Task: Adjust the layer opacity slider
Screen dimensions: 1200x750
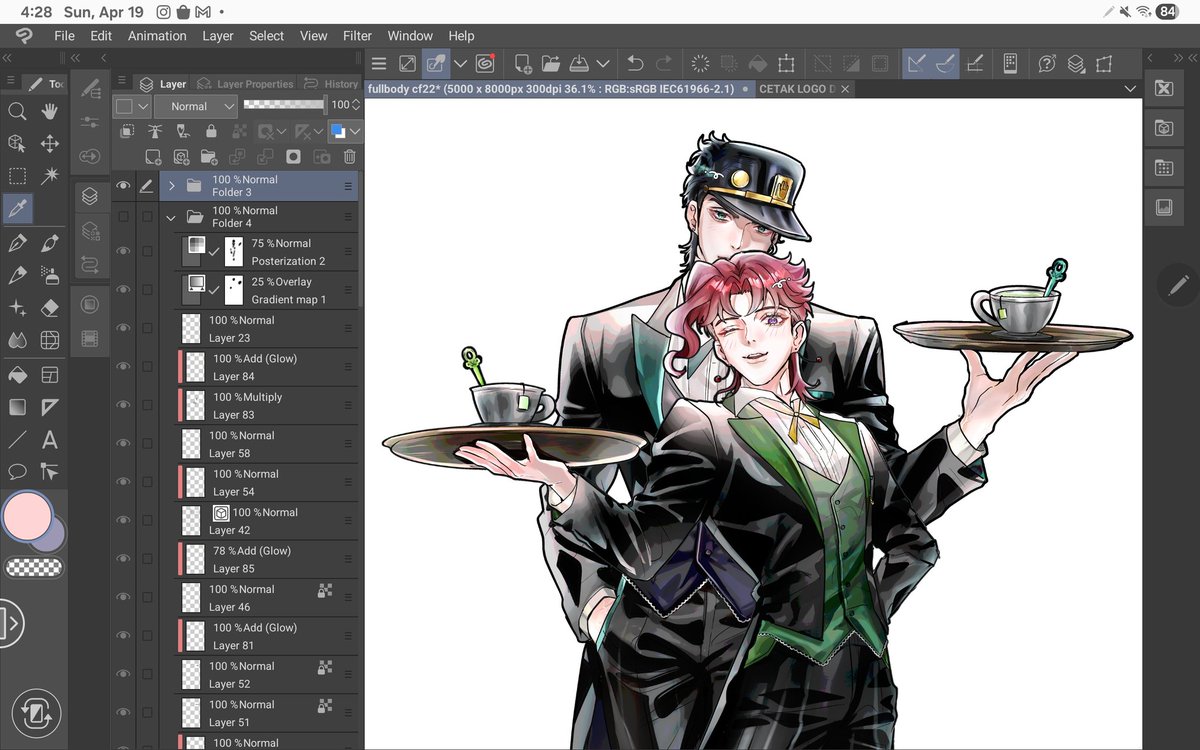Action: pos(284,104)
